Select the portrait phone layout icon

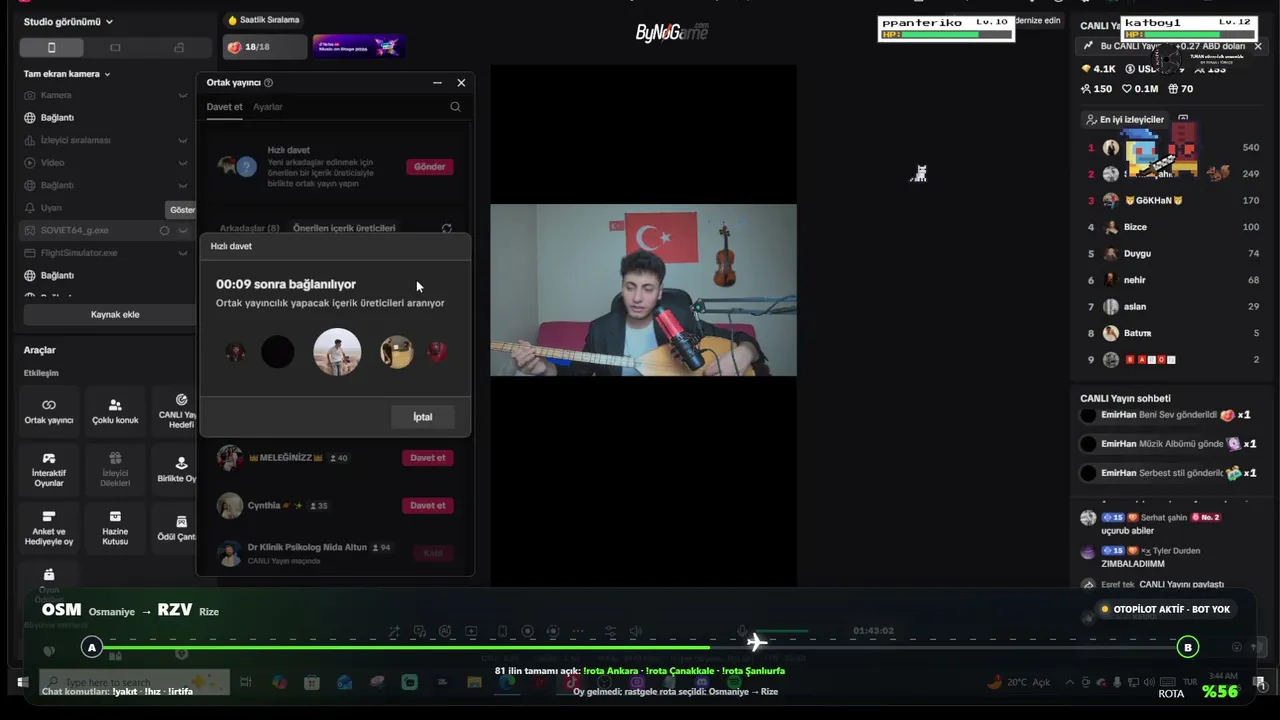(52, 48)
